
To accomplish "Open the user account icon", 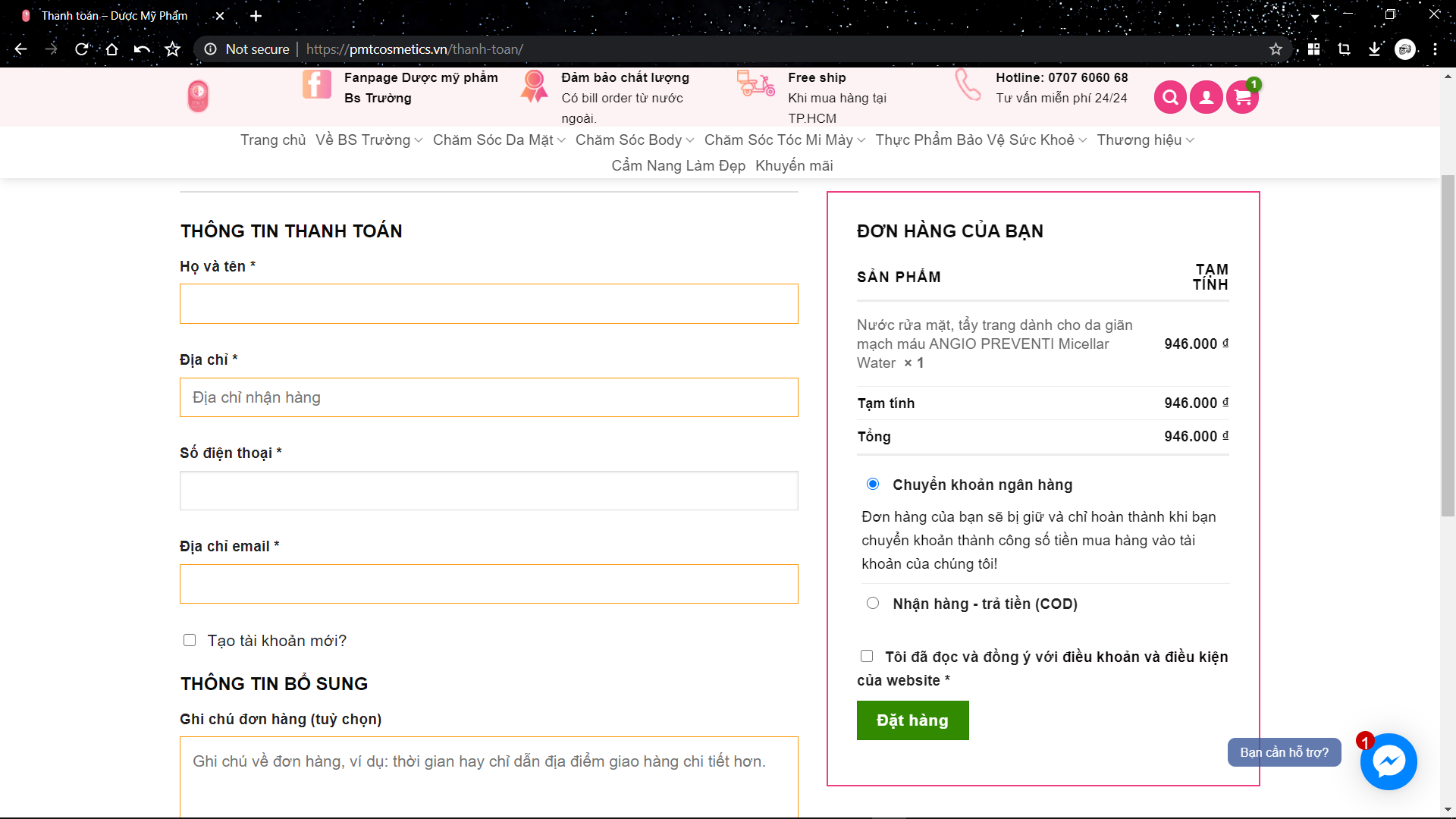I will click(x=1206, y=97).
